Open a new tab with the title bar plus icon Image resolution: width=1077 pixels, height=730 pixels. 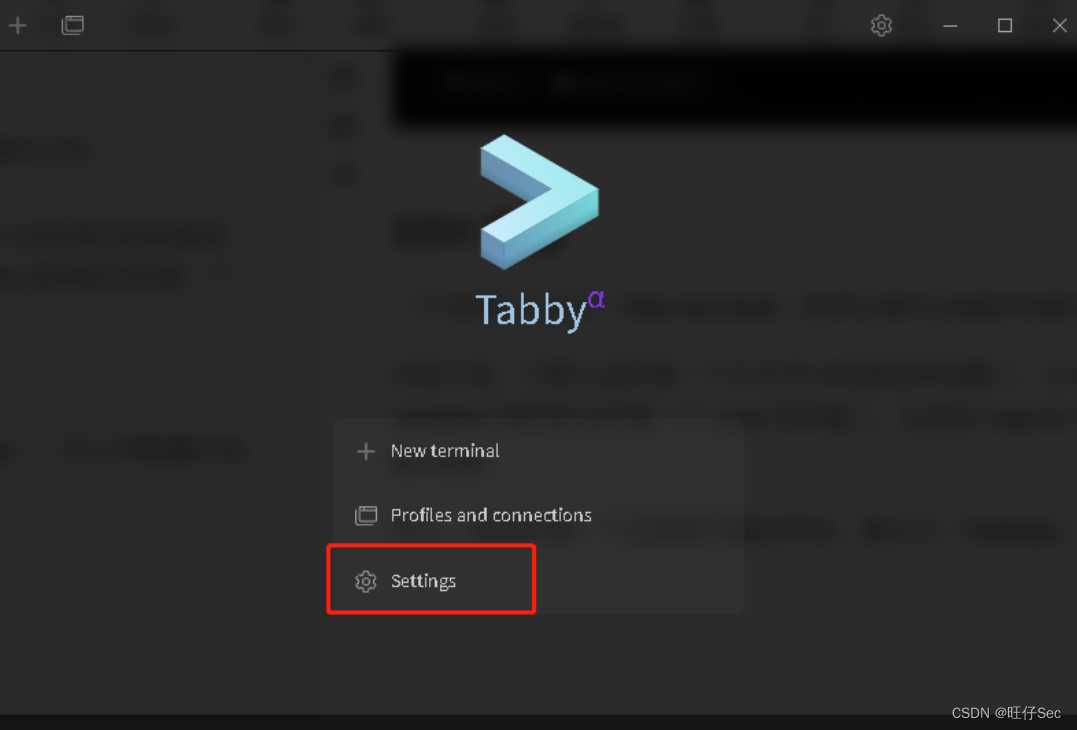(x=18, y=26)
